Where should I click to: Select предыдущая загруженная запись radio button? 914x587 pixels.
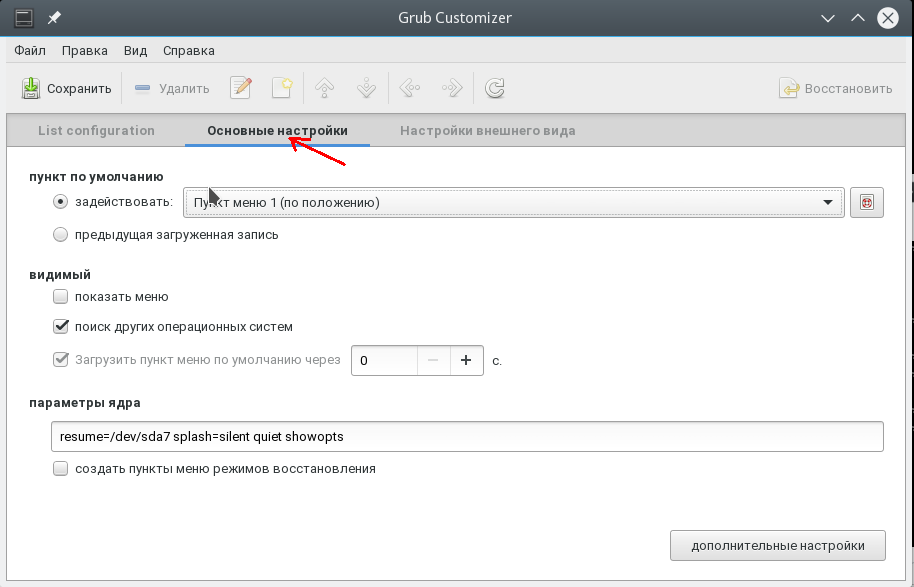[x=61, y=235]
